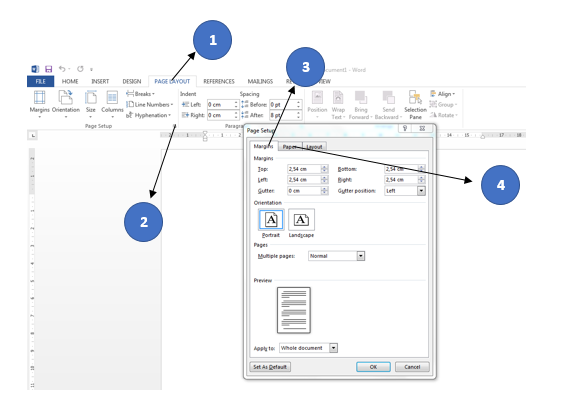Switch to the REFERENCES tab
580x398 pixels.
(219, 81)
